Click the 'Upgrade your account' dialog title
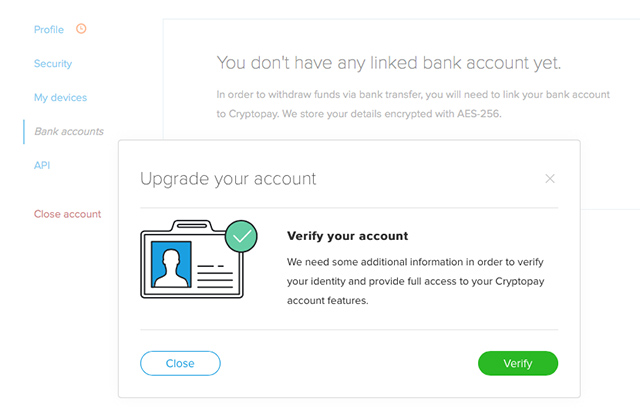The height and width of the screenshot is (415, 640). 228,179
